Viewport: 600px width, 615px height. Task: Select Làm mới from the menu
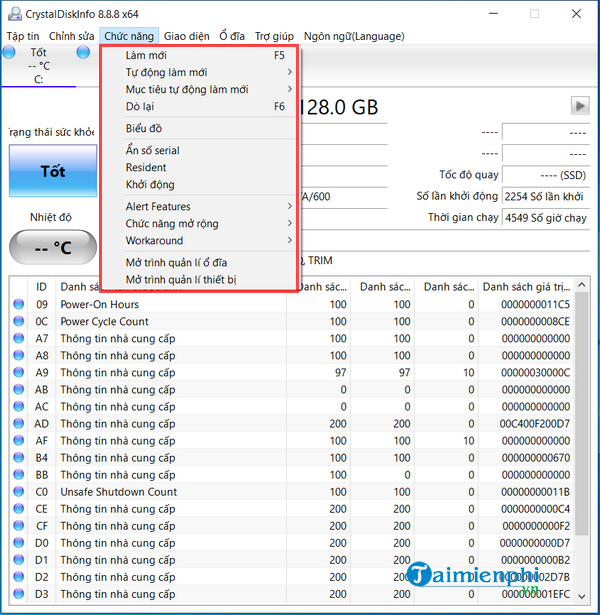coord(146,55)
